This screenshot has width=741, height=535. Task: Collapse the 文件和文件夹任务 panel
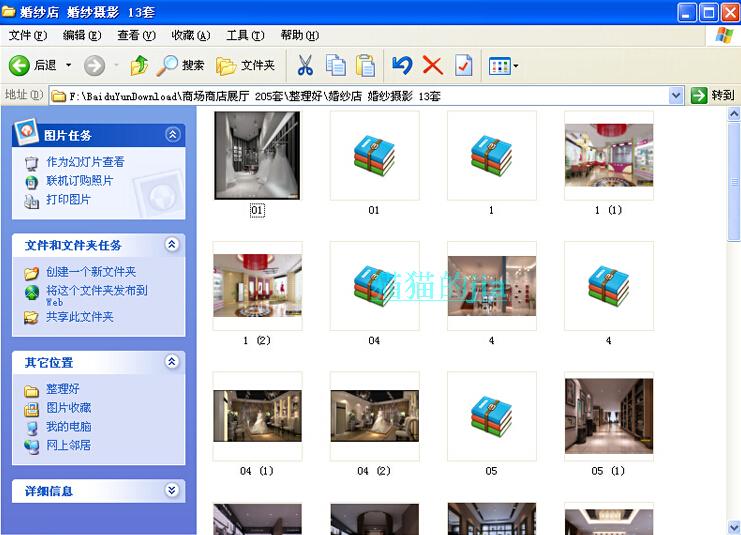pyautogui.click(x=173, y=245)
